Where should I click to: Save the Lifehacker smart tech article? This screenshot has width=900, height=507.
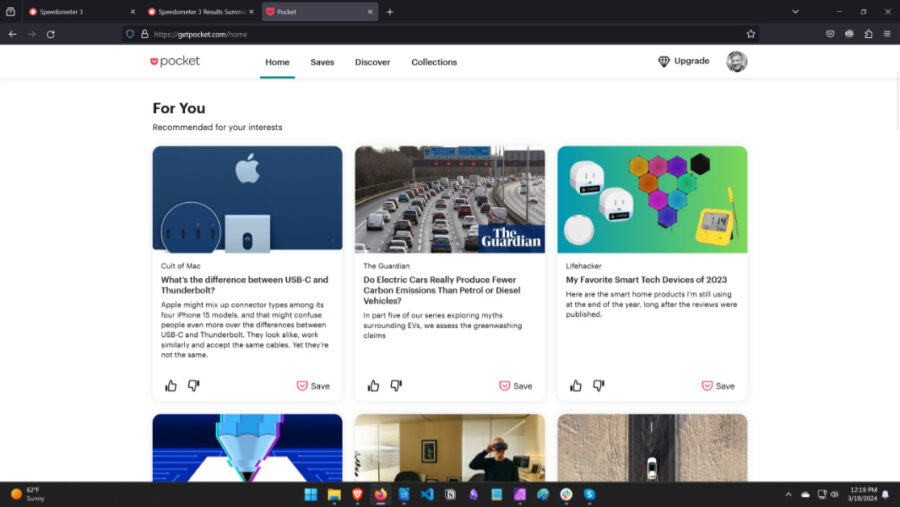718,386
